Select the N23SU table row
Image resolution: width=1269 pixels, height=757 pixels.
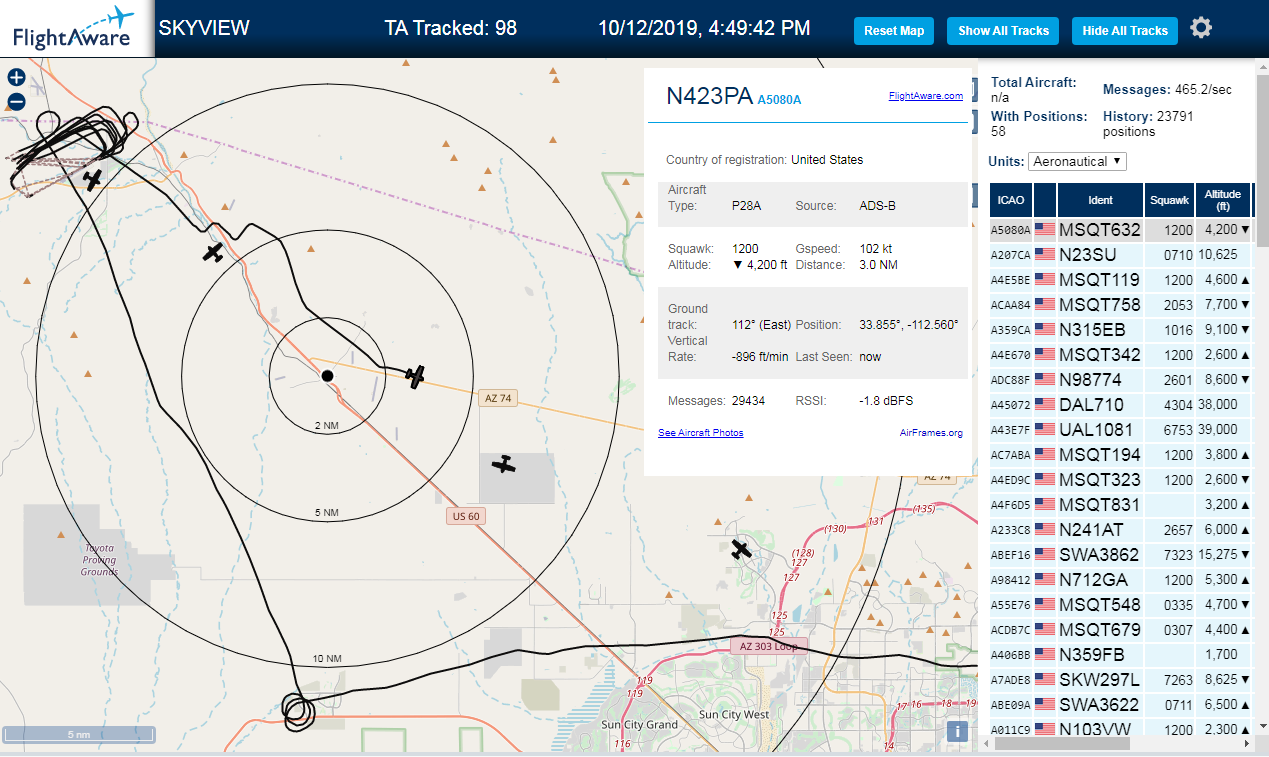coord(1121,255)
